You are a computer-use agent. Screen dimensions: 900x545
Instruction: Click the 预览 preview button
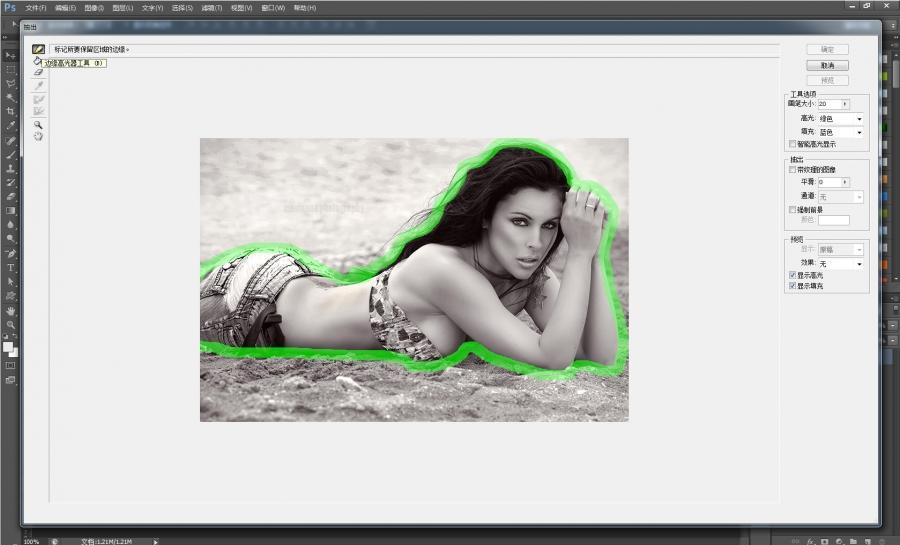pyautogui.click(x=827, y=81)
